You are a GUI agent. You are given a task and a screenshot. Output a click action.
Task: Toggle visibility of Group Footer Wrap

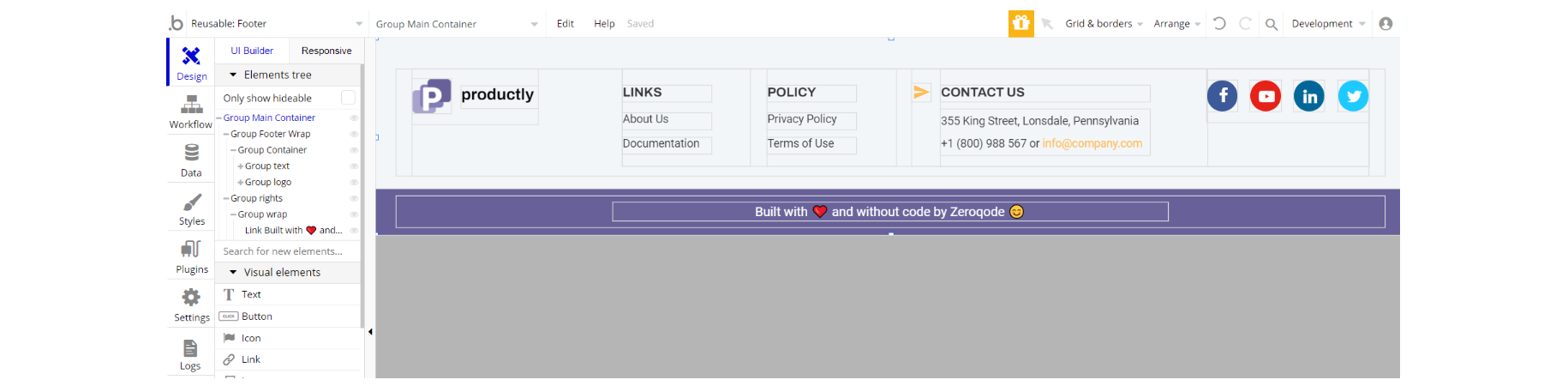(354, 134)
